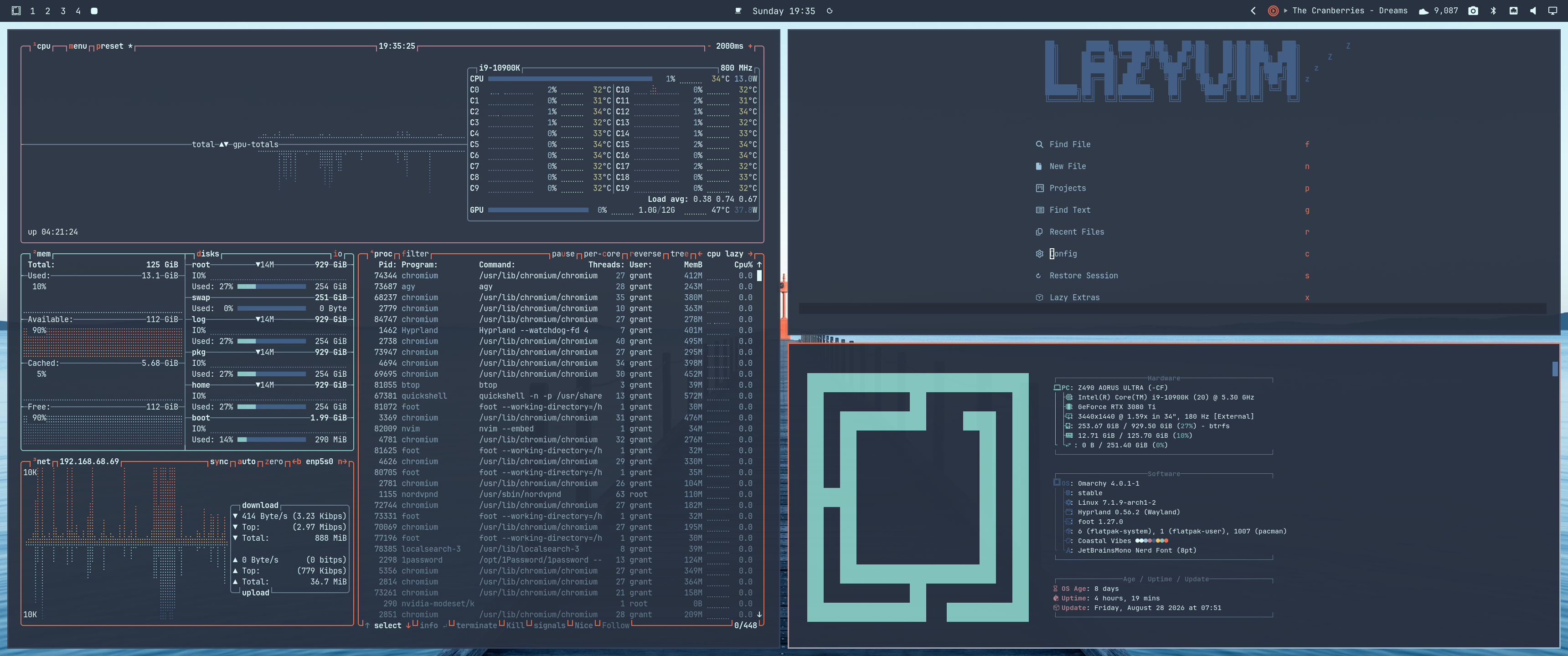Switch to workspace 3
The height and width of the screenshot is (656, 1568).
[x=63, y=11]
